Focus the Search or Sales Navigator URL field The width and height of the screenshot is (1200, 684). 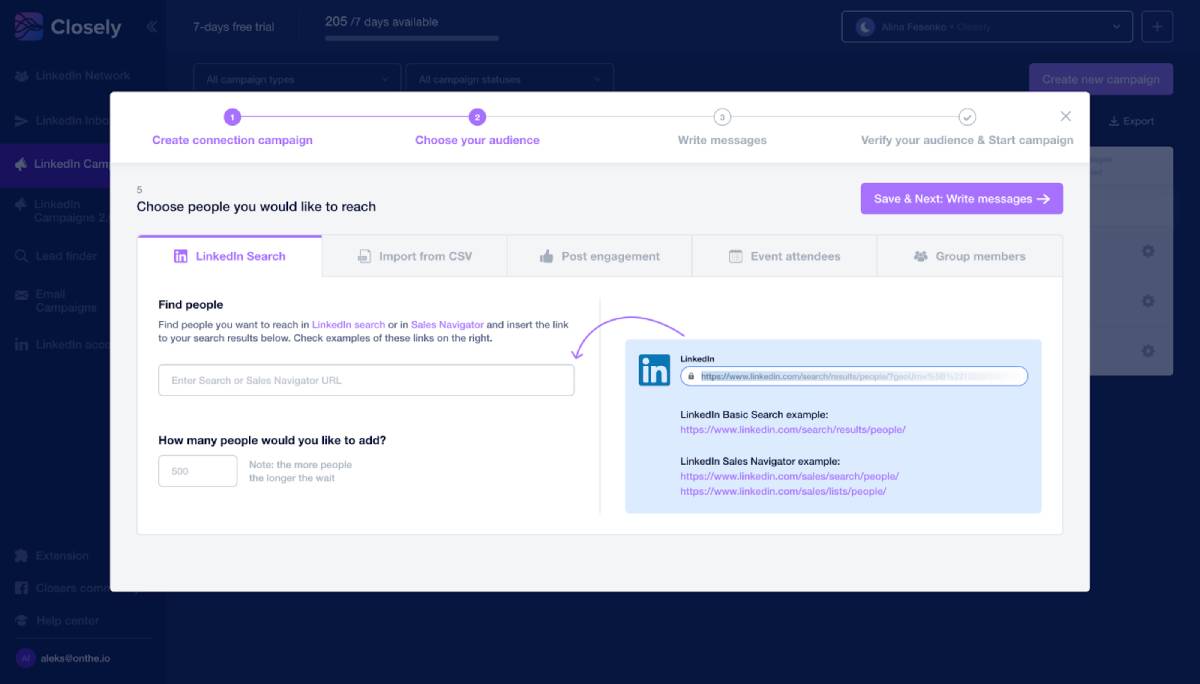(366, 380)
